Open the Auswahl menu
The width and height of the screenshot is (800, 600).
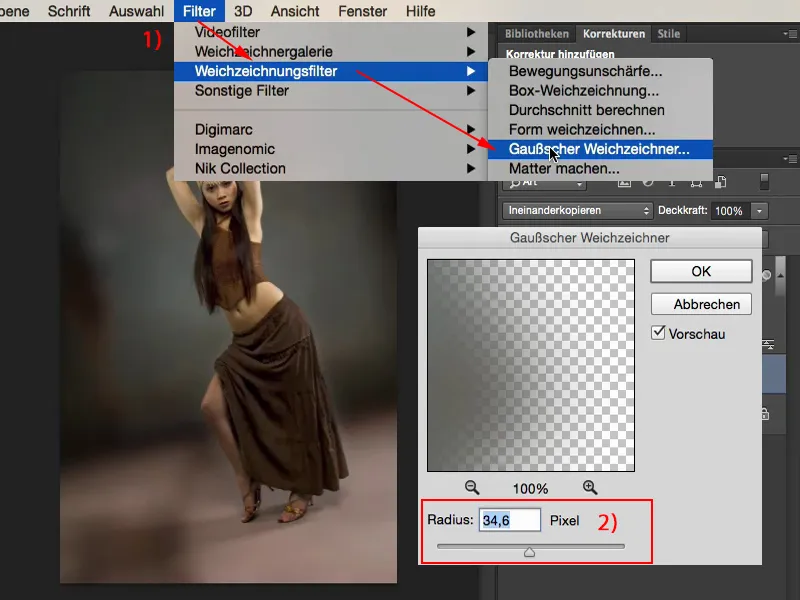[136, 11]
